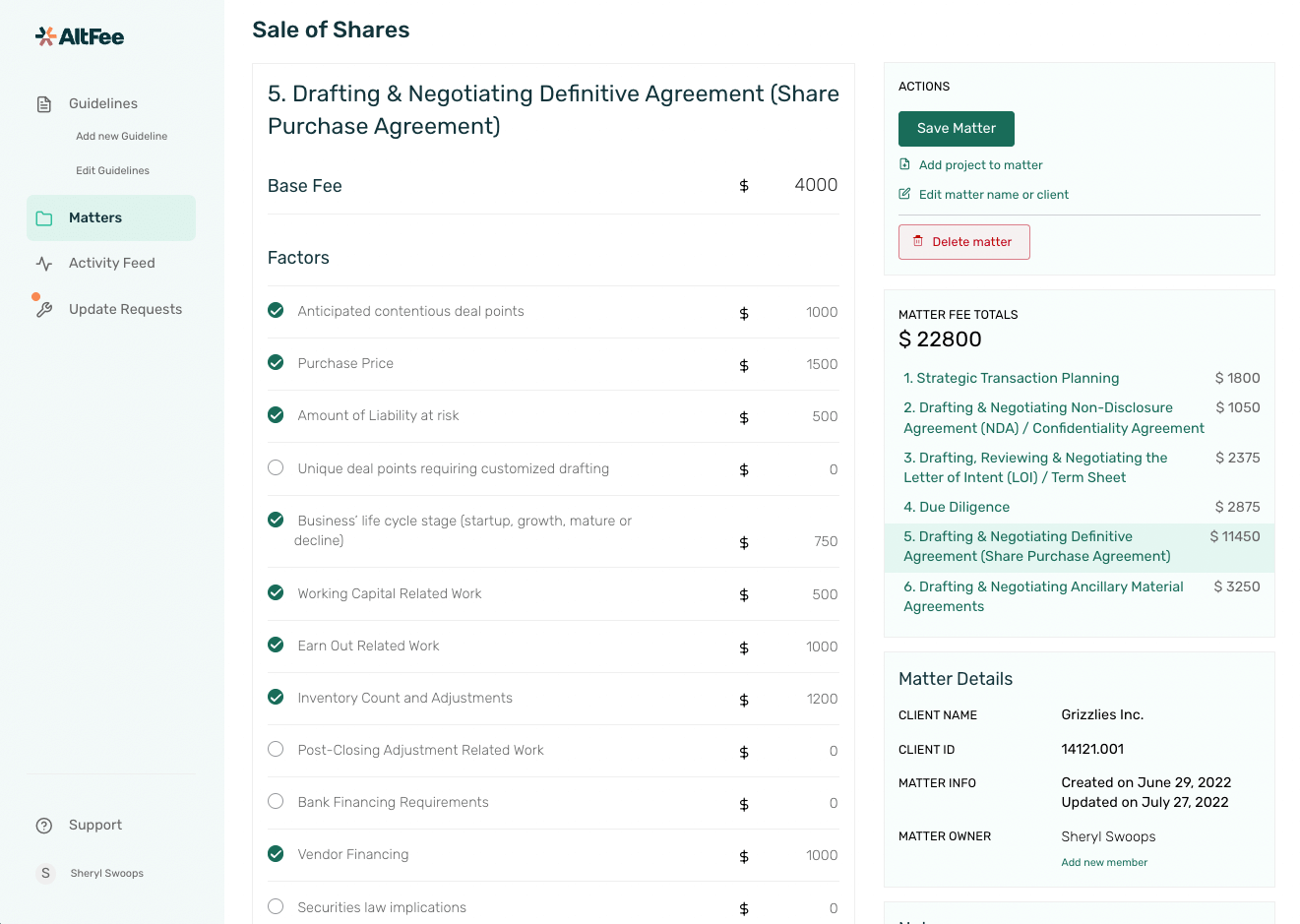The image size is (1300, 924).
Task: Click Add new member link
Action: coord(1104,863)
